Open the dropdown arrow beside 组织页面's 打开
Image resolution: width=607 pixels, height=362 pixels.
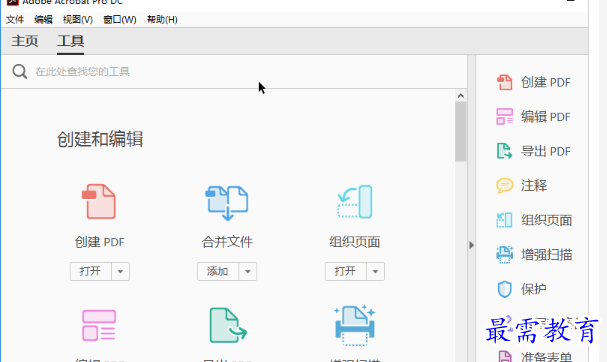point(375,271)
